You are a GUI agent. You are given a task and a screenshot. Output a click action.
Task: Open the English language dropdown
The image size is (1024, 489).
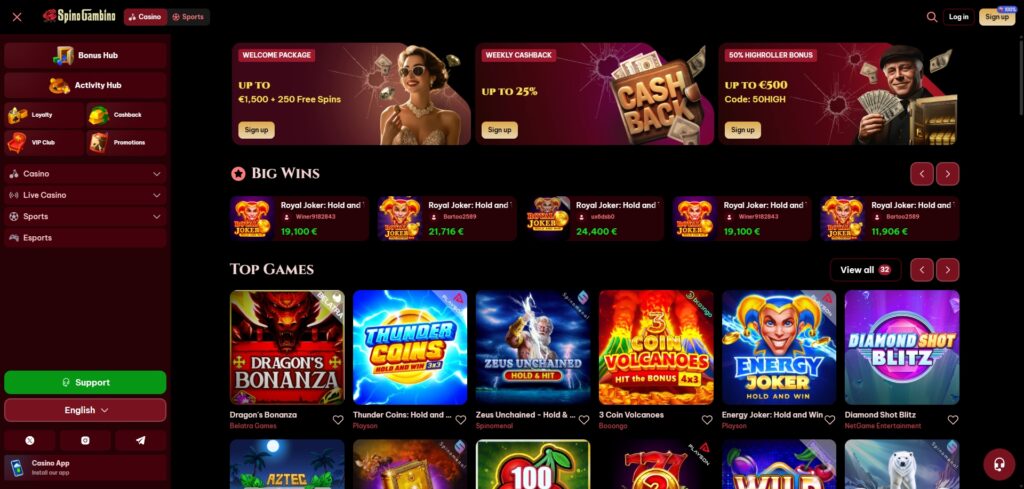point(85,410)
